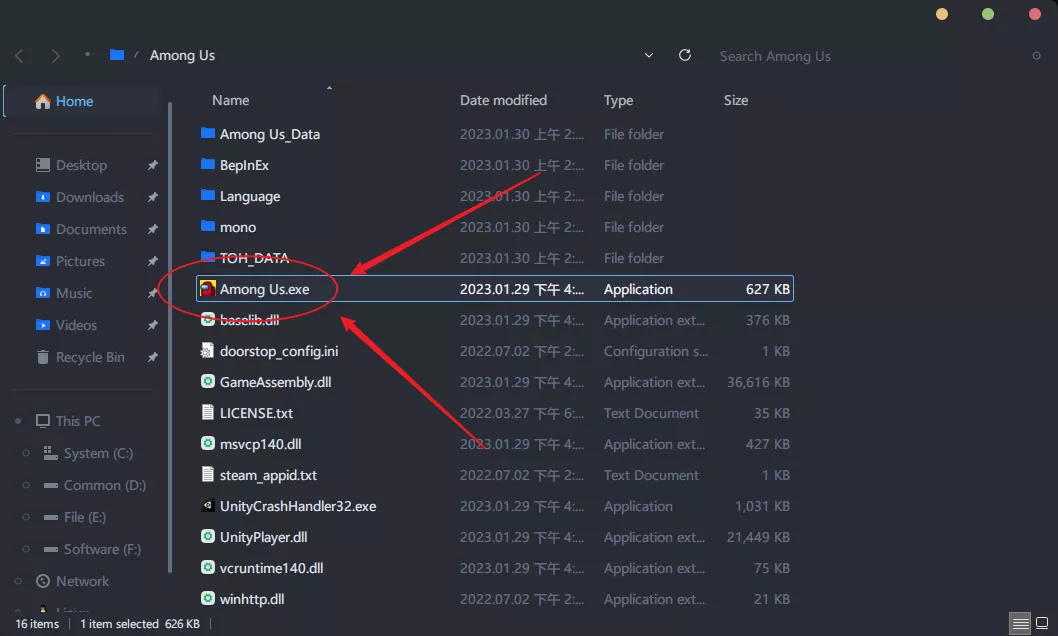Open the address bar history dropdown
The height and width of the screenshot is (636, 1058).
649,56
